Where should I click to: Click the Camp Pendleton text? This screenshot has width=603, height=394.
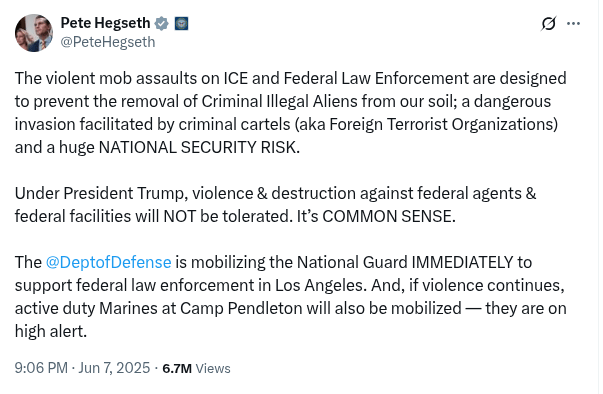coord(241,309)
